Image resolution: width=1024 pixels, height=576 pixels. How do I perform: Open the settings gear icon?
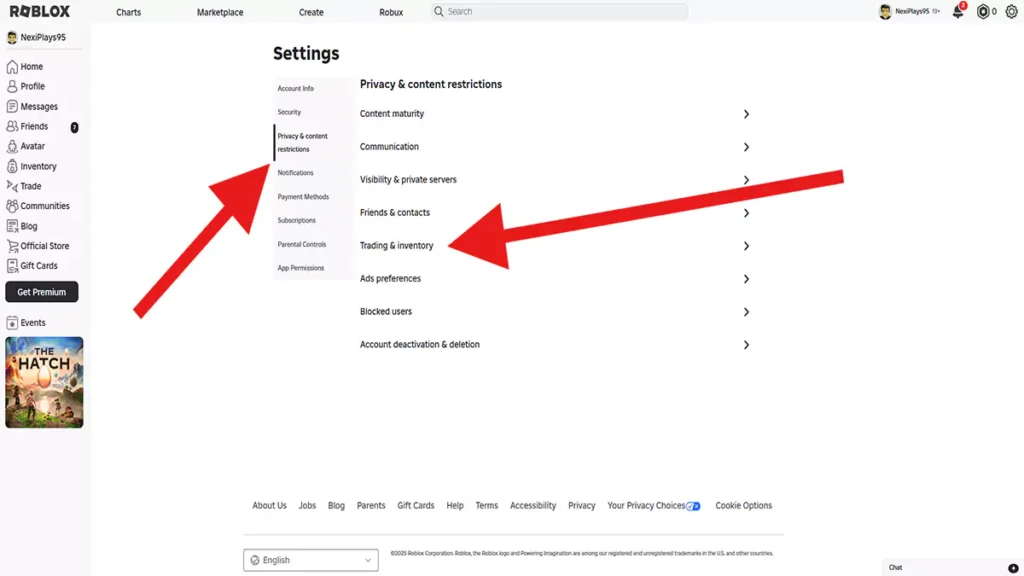pyautogui.click(x=1011, y=12)
